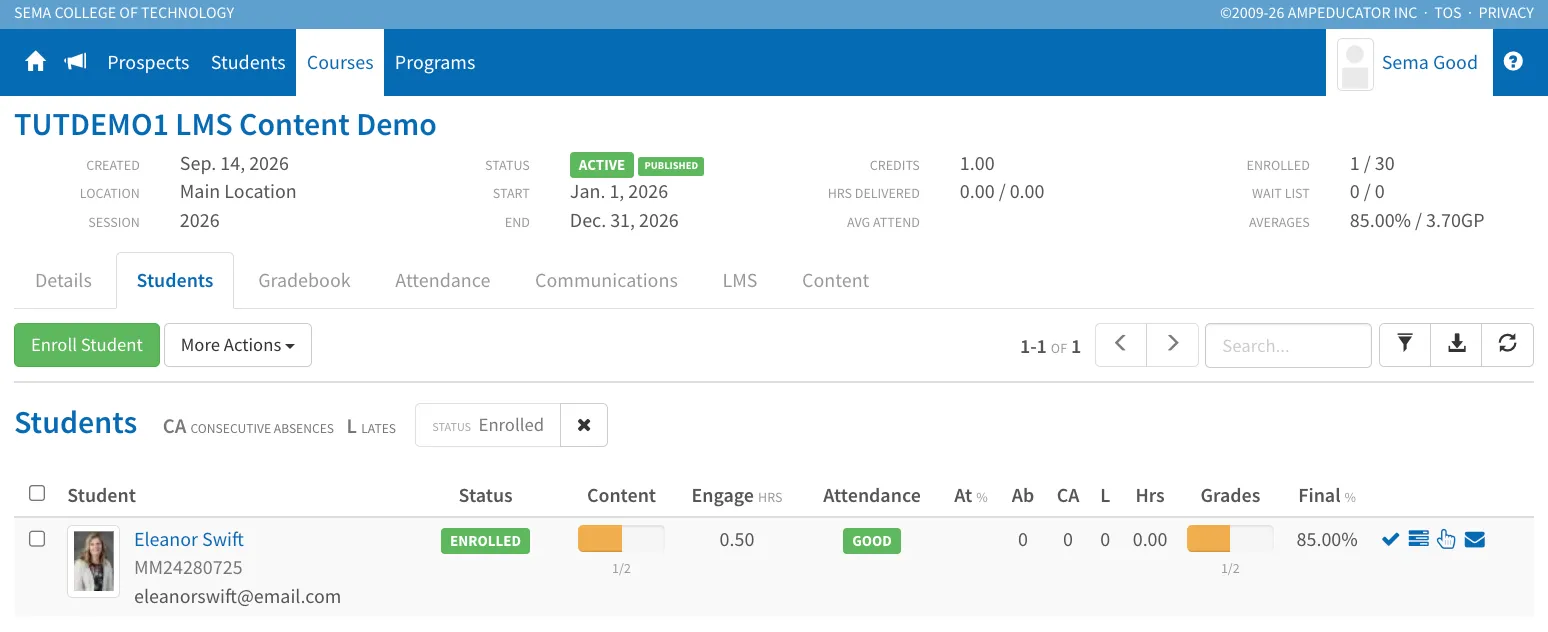Open Eleanor Swift's profile link
The width and height of the screenshot is (1548, 632).
[x=189, y=539]
